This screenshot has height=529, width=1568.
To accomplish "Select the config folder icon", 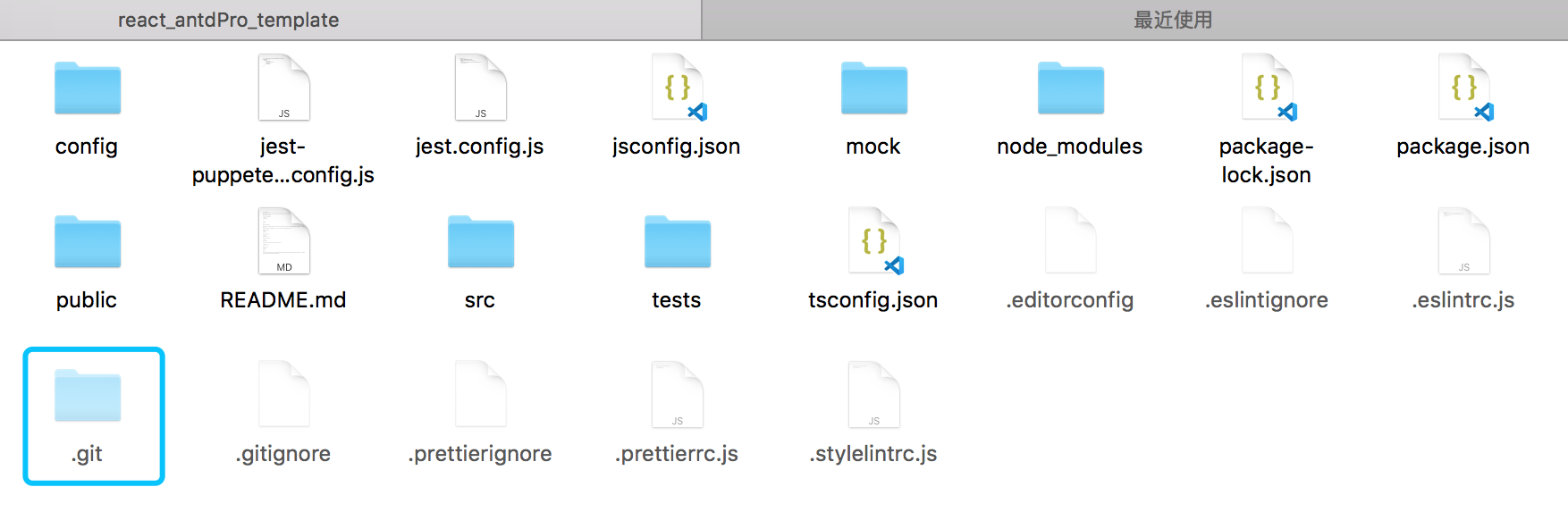I will (x=88, y=88).
